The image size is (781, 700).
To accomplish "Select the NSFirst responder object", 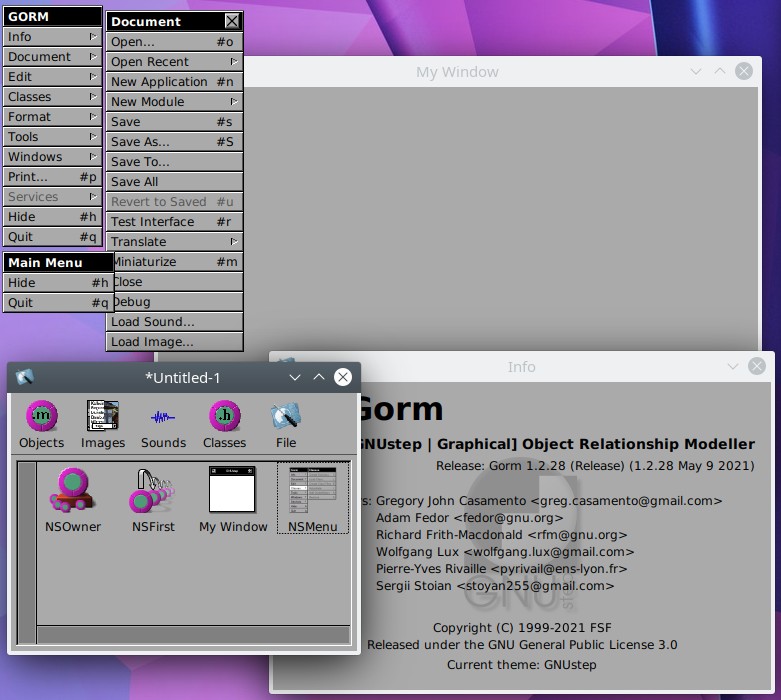I will (153, 499).
